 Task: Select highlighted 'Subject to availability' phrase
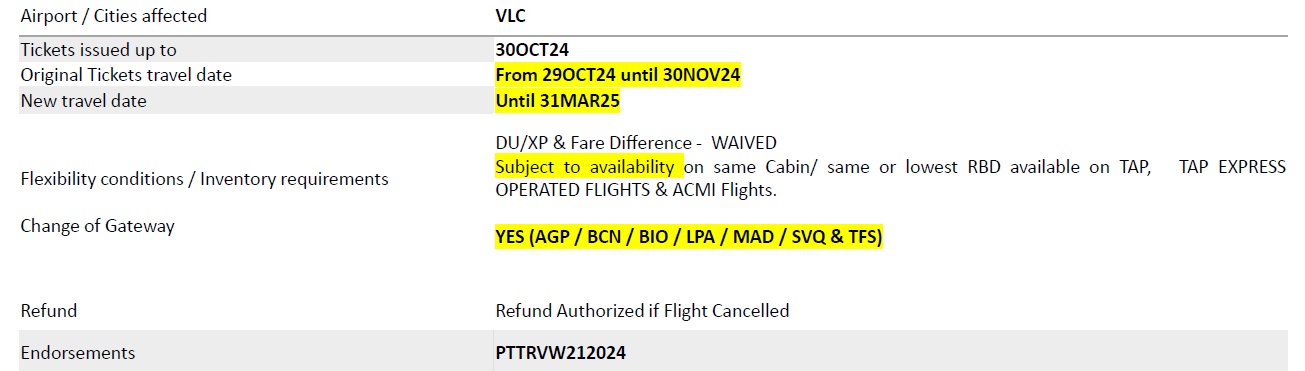coord(589,167)
